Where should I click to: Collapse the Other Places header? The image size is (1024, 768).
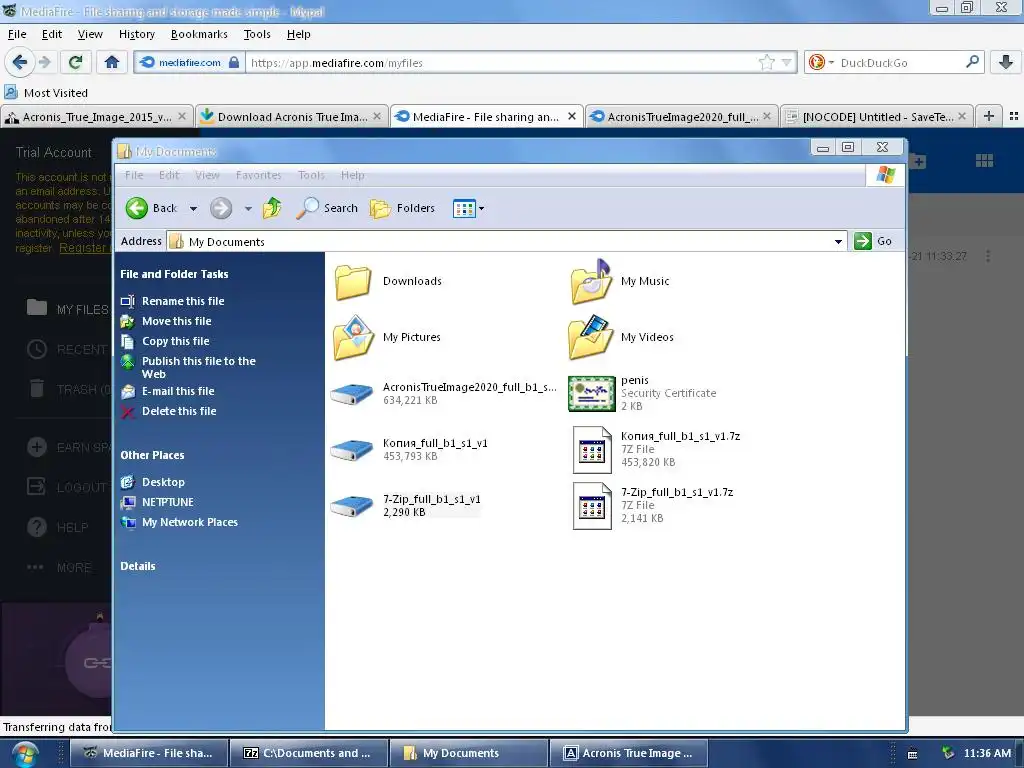coord(152,455)
